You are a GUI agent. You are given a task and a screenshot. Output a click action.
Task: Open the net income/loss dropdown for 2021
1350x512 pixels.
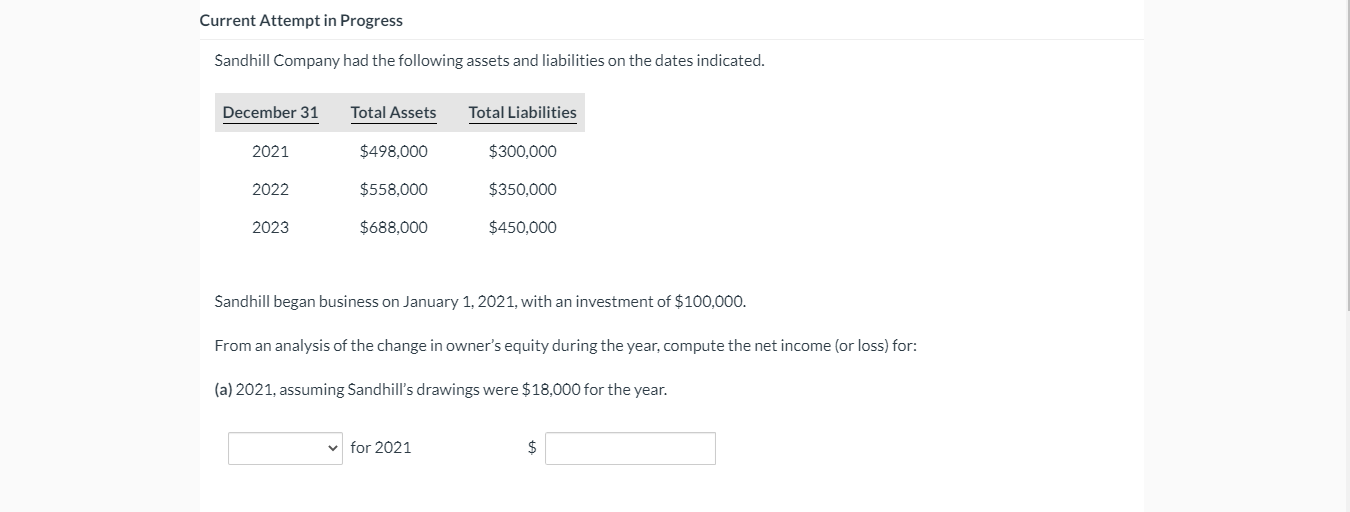(285, 448)
